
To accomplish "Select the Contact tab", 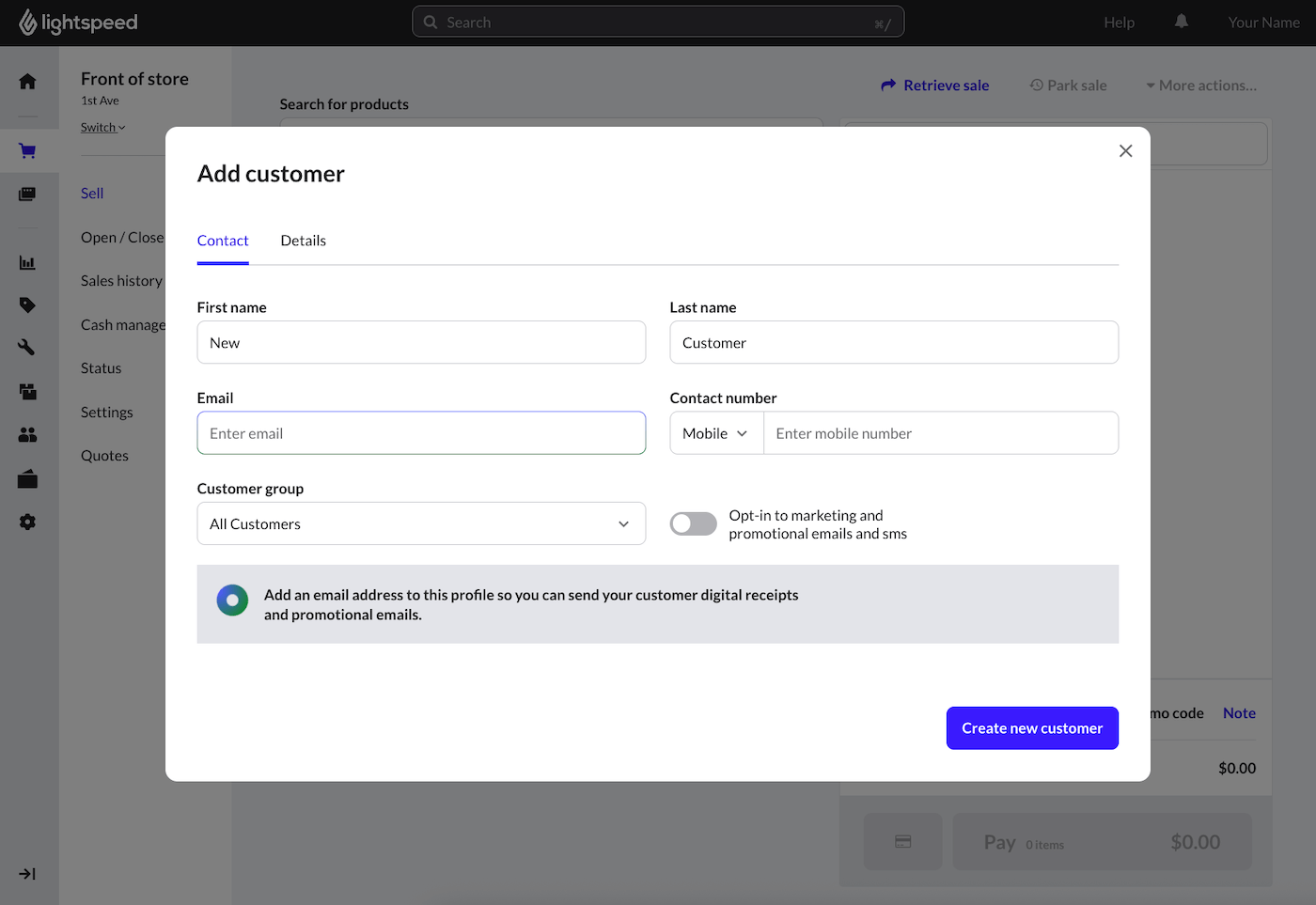I will point(223,241).
